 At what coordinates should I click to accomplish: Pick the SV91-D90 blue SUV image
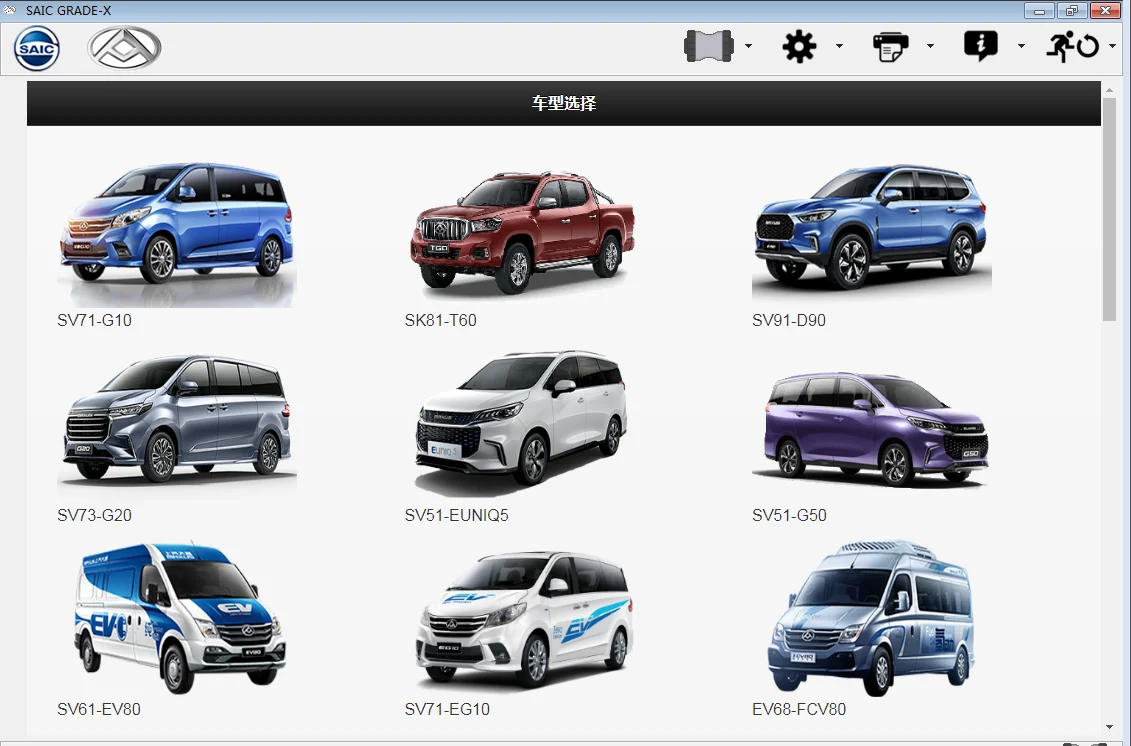[x=871, y=229]
